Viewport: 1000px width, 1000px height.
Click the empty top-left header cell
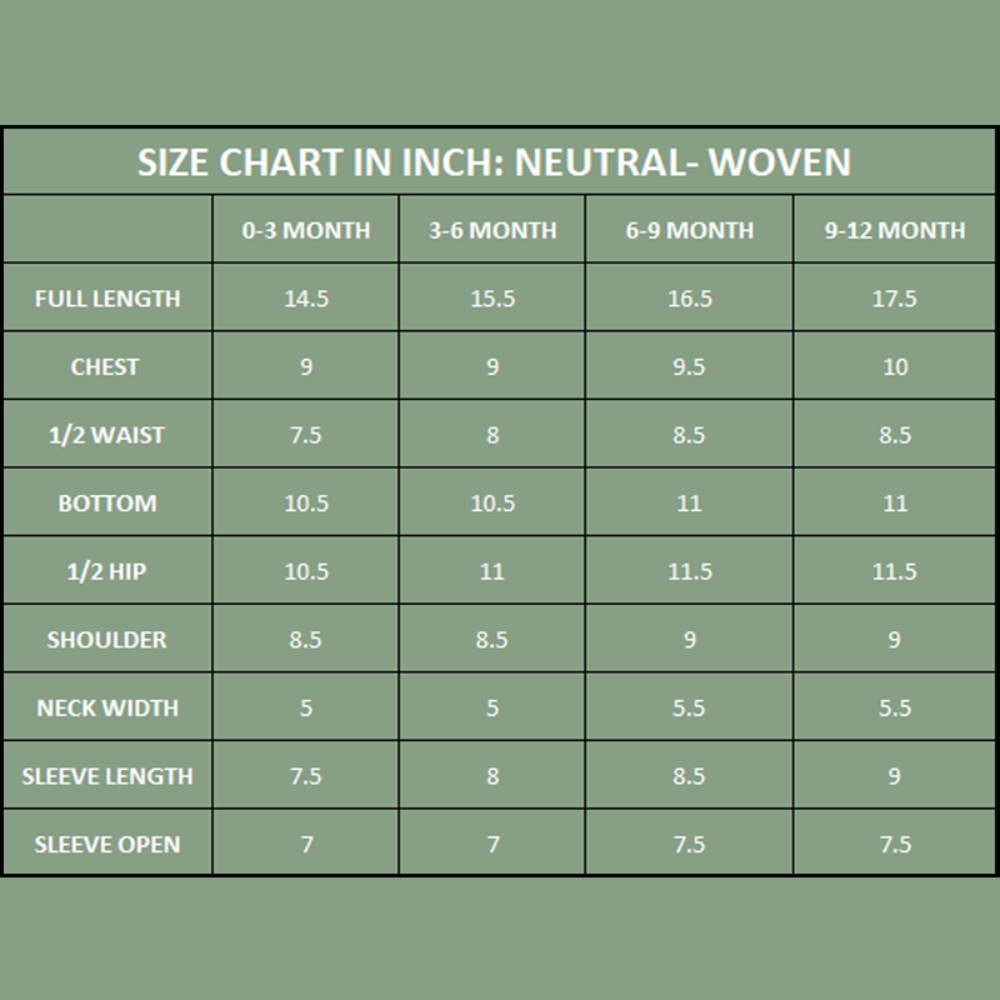click(x=107, y=230)
